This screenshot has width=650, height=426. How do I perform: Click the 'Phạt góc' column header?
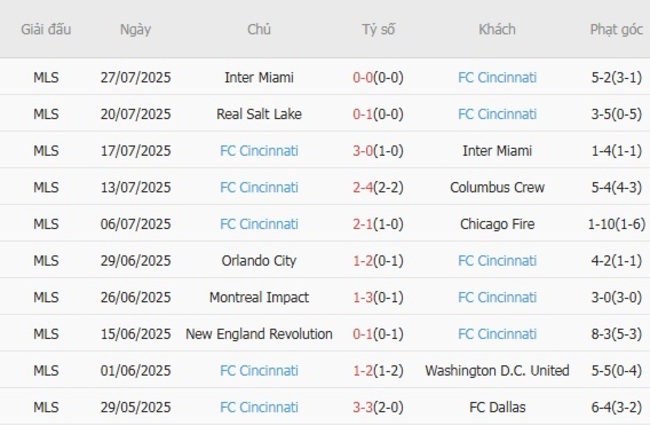[x=616, y=29]
